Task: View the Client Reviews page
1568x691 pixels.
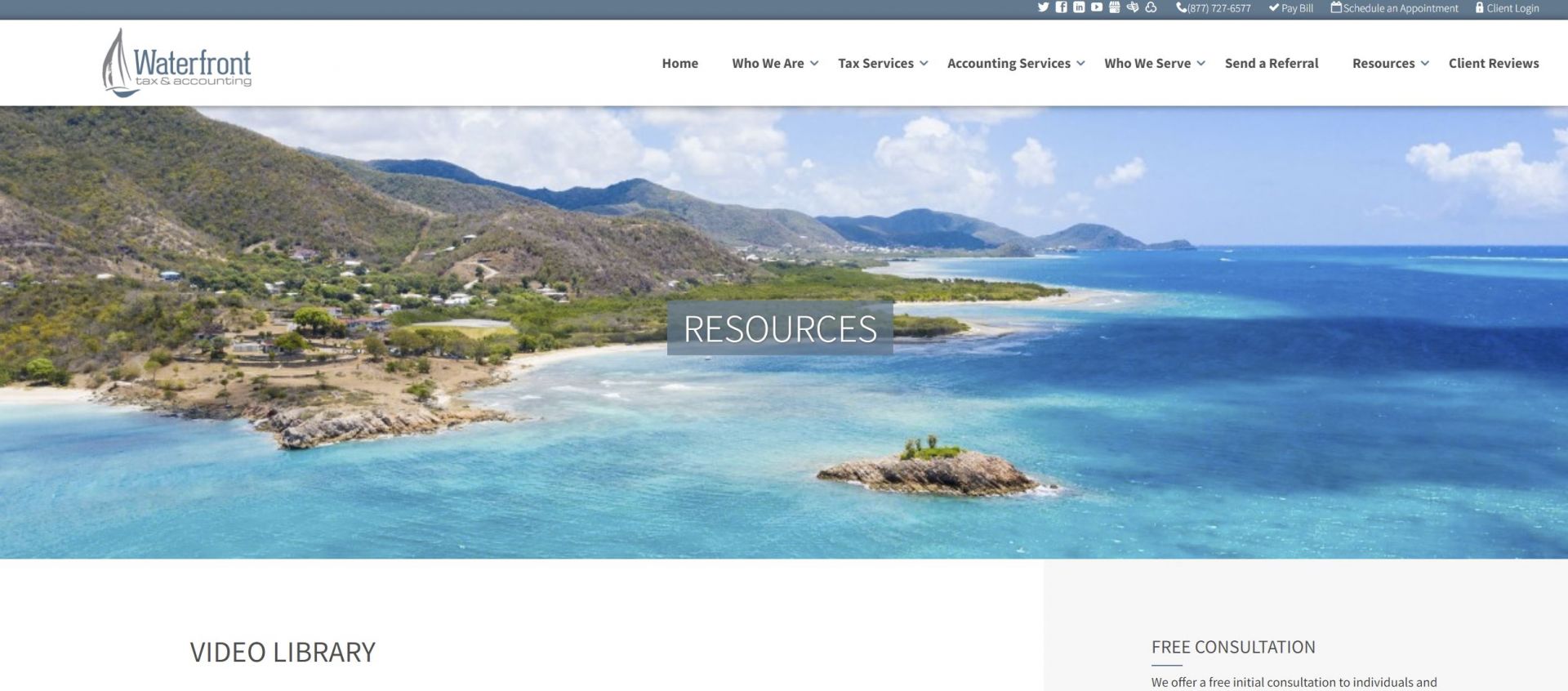Action: (x=1494, y=63)
